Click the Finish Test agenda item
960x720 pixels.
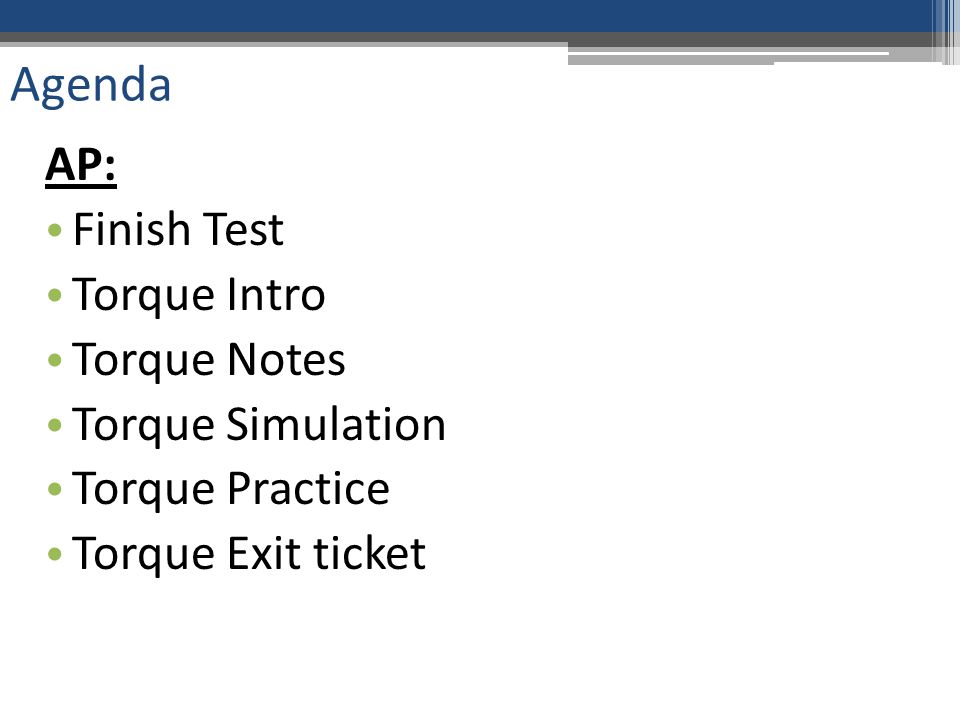178,230
